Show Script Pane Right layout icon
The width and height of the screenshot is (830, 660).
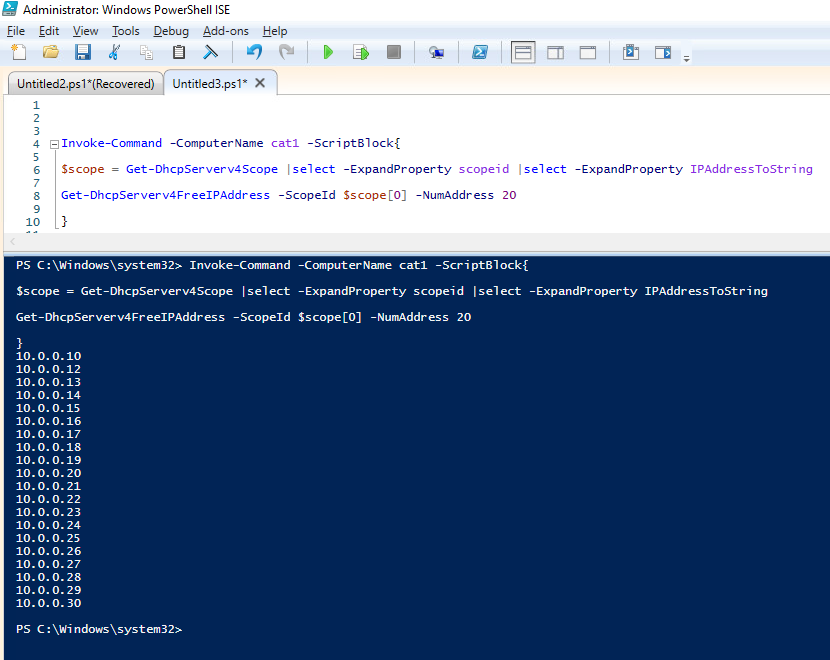(555, 52)
